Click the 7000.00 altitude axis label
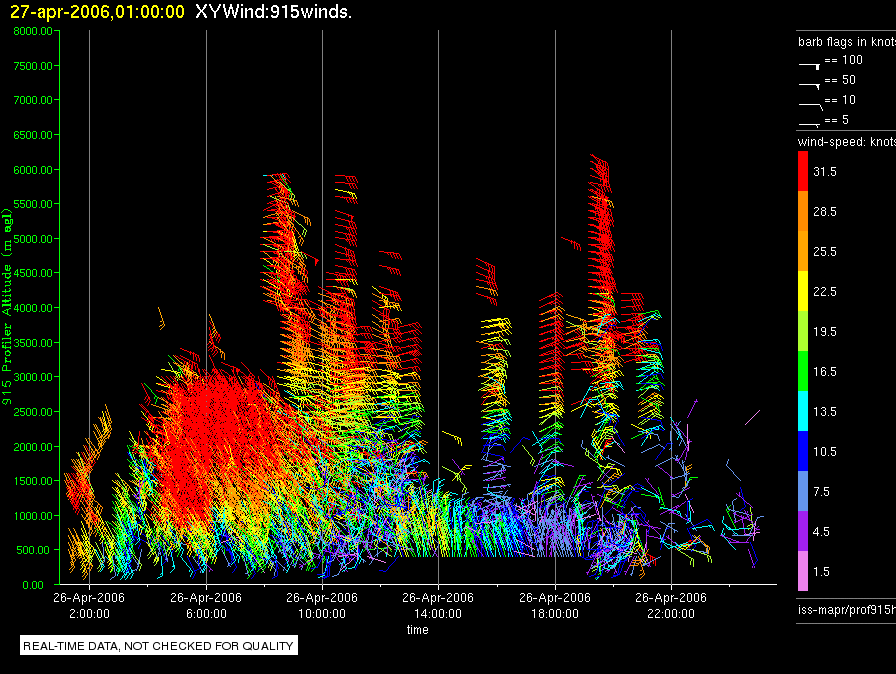The height and width of the screenshot is (674, 896). tap(33, 100)
